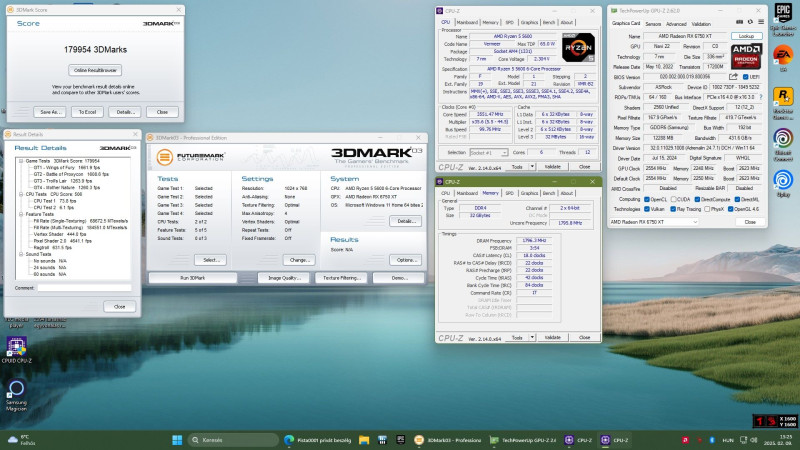Click the Online ResultBrowser button
This screenshot has height=450, width=800.
(x=95, y=70)
